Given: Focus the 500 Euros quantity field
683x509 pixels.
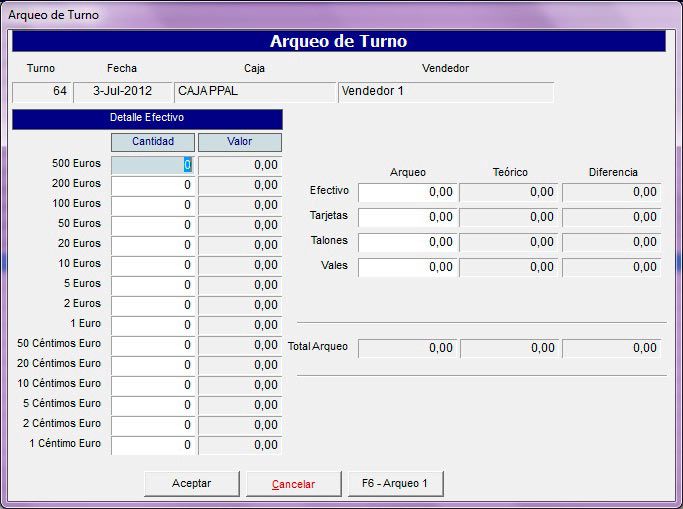Looking at the screenshot, I should click(x=153, y=165).
